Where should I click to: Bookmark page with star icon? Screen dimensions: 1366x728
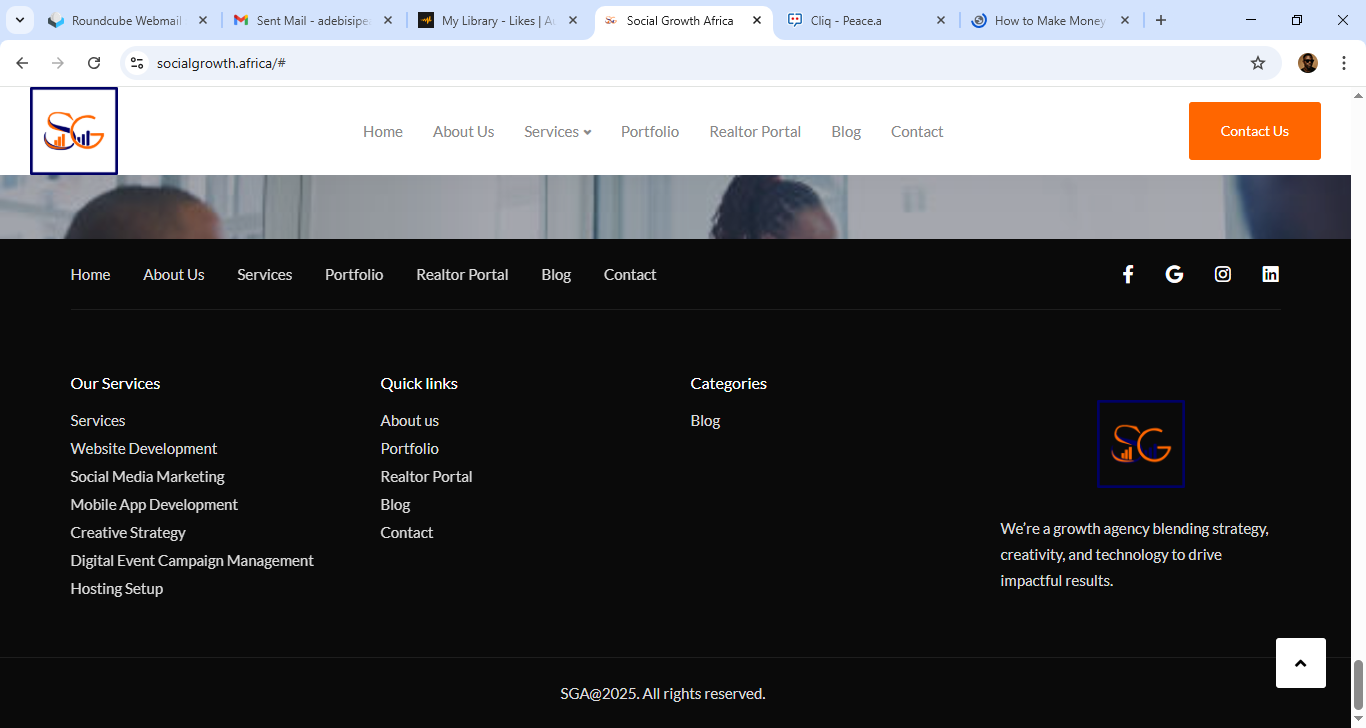pos(1257,63)
